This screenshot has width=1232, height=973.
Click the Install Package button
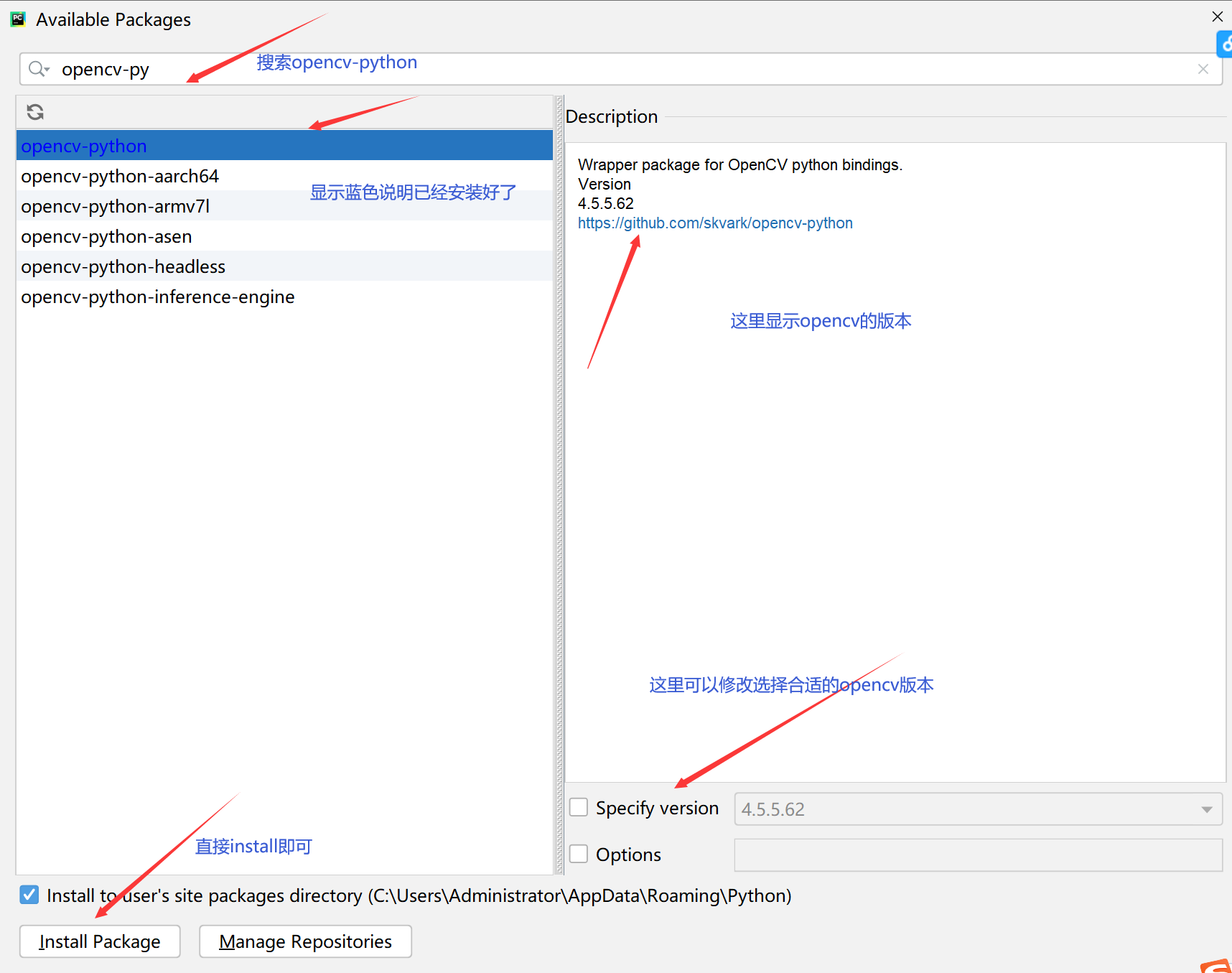100,941
